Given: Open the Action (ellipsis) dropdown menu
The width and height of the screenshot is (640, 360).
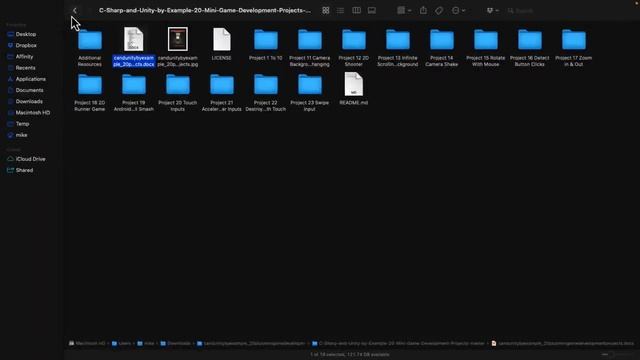Looking at the screenshot, I should coord(458,11).
